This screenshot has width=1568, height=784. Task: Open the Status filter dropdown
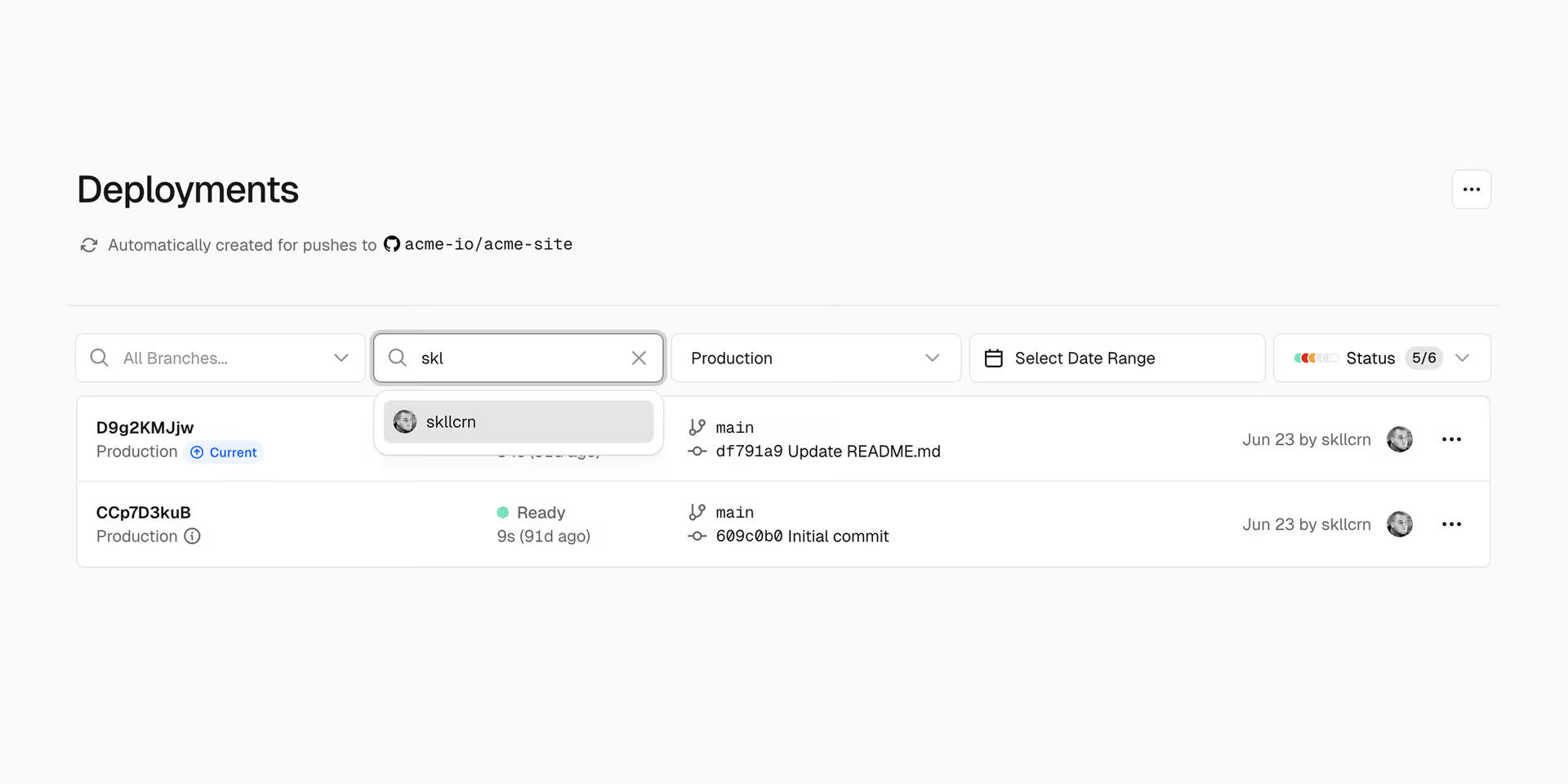coord(1382,358)
